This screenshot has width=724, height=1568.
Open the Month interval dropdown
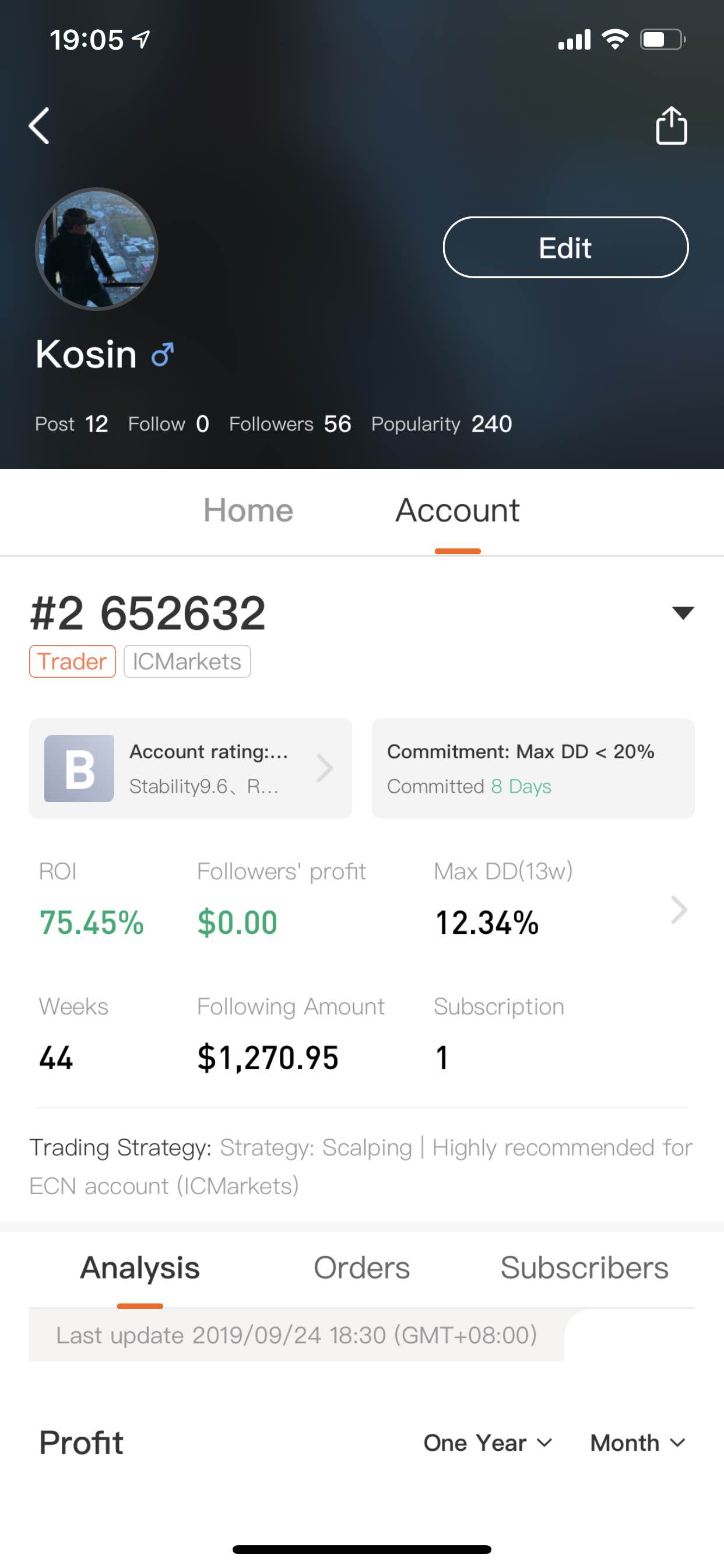pos(638,1442)
